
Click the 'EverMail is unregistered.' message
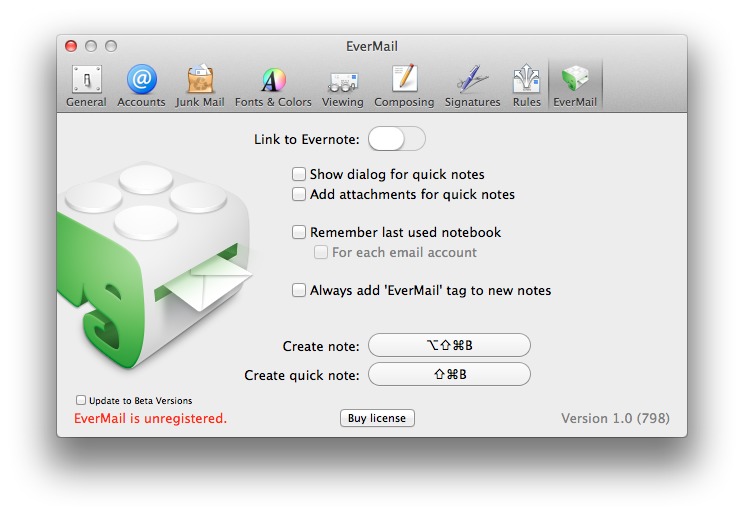pyautogui.click(x=150, y=418)
